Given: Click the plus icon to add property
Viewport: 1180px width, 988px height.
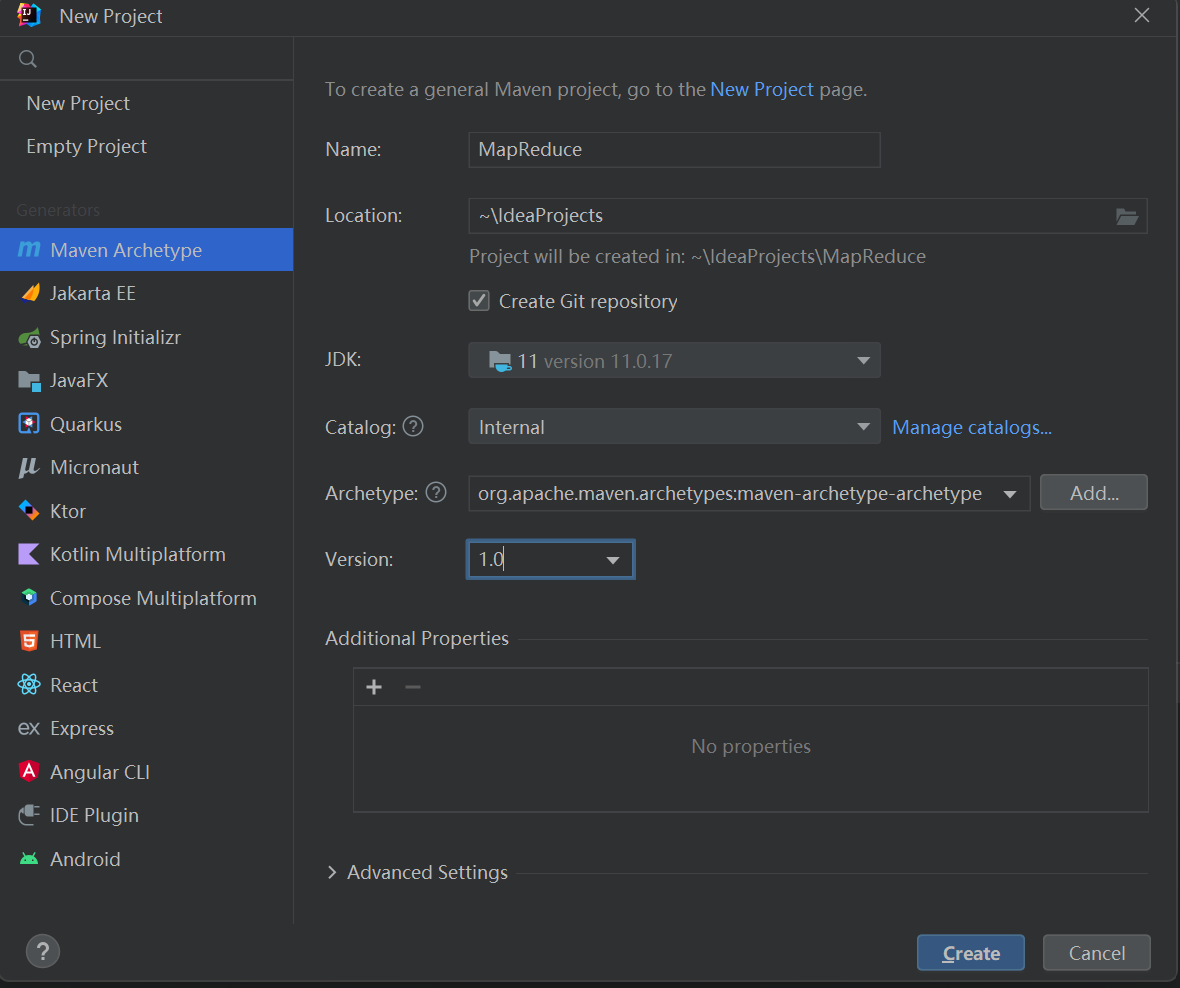Looking at the screenshot, I should point(374,687).
